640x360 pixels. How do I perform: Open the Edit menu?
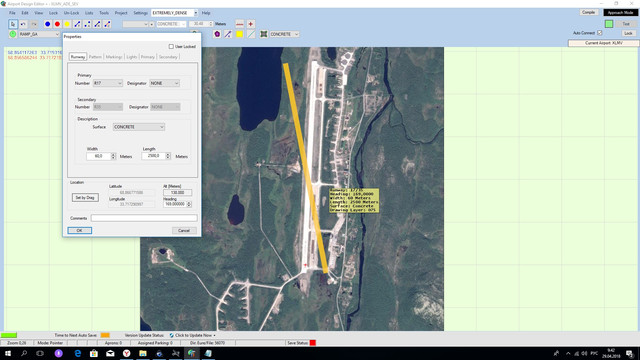click(x=25, y=13)
